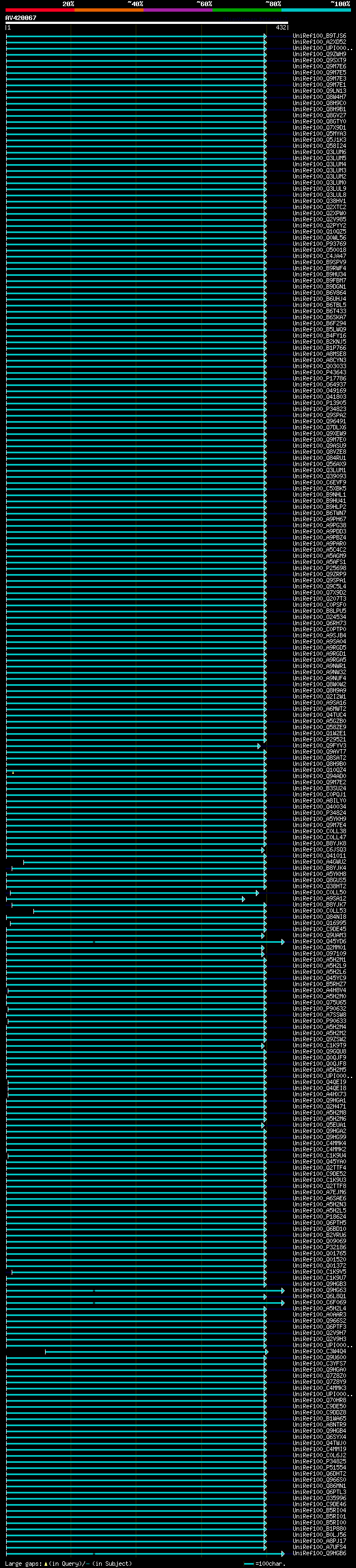Image resolution: width=356 pixels, height=1568 pixels.
Task: Open hit UniRef100_A8NTR9
Action: point(319,1425)
